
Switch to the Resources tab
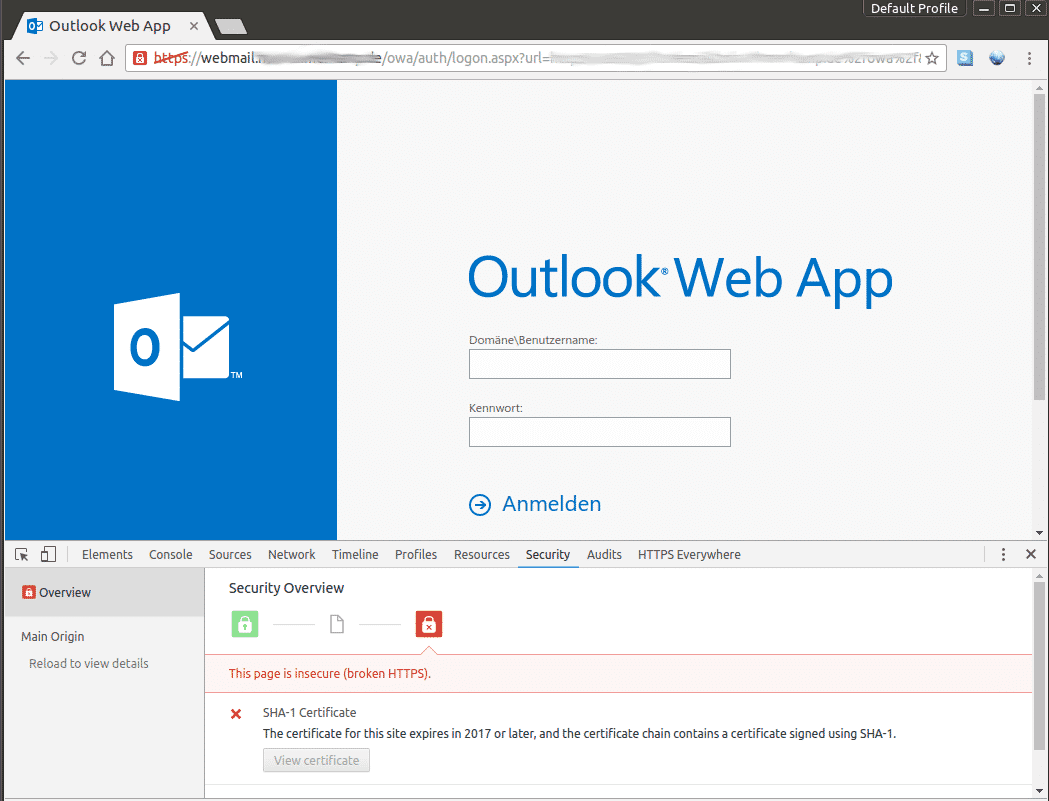point(482,555)
